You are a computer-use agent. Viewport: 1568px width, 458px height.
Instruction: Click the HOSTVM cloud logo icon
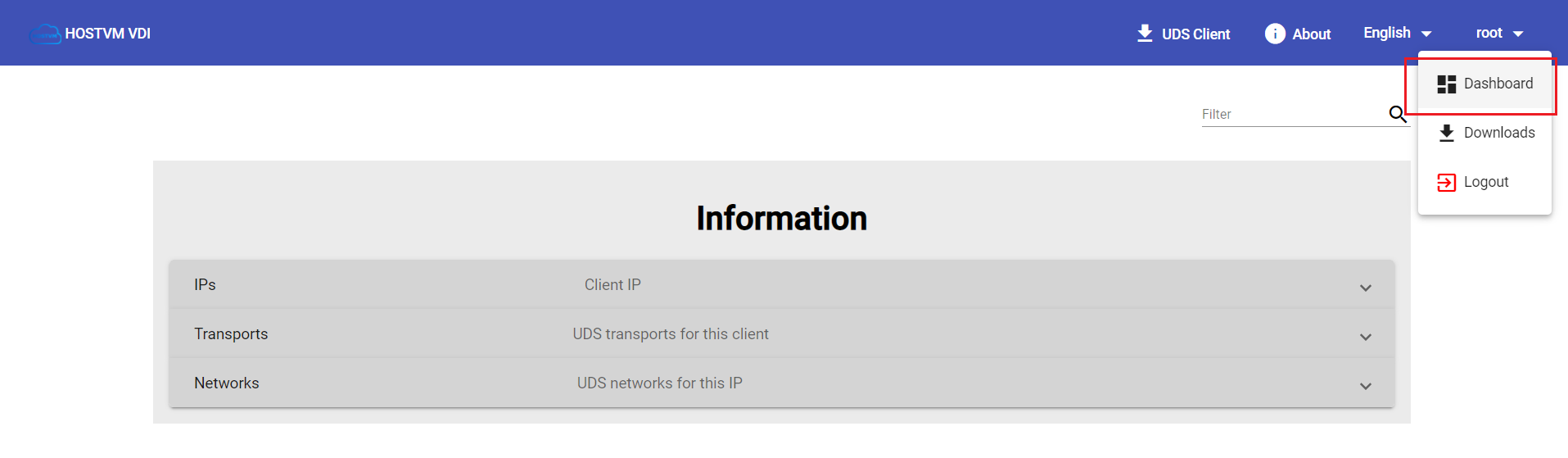[45, 34]
